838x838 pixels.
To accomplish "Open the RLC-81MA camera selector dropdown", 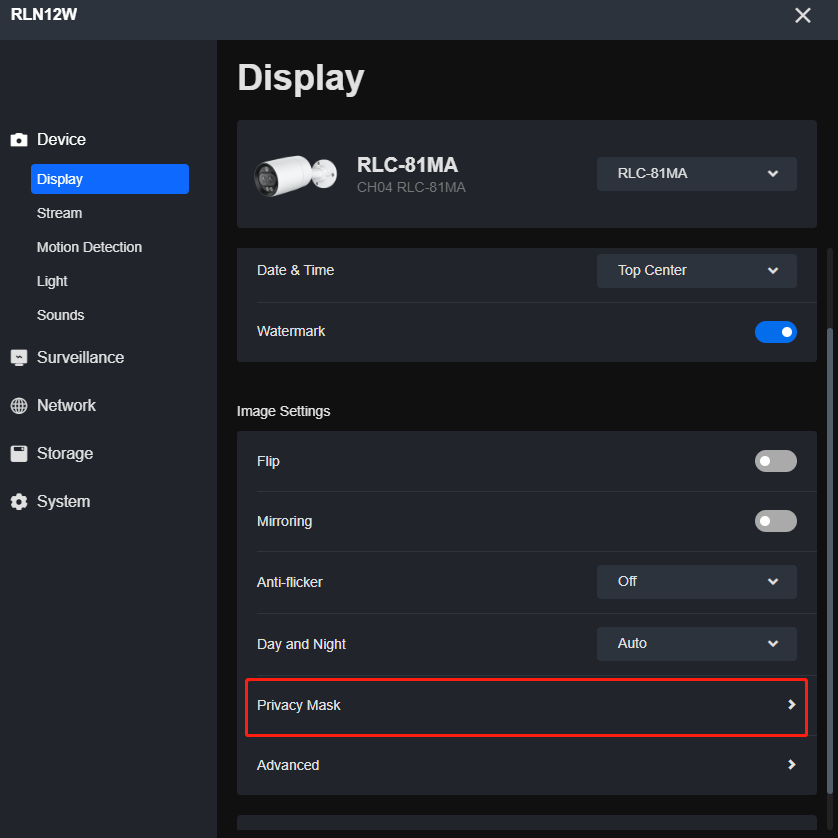I will (x=696, y=174).
